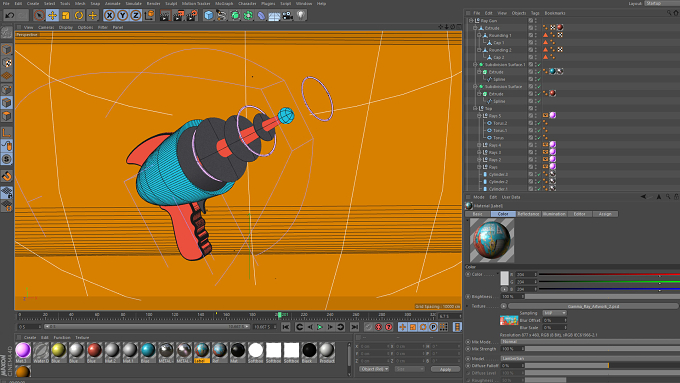680x383 pixels.
Task: Collapse the Top null group
Action: point(475,108)
